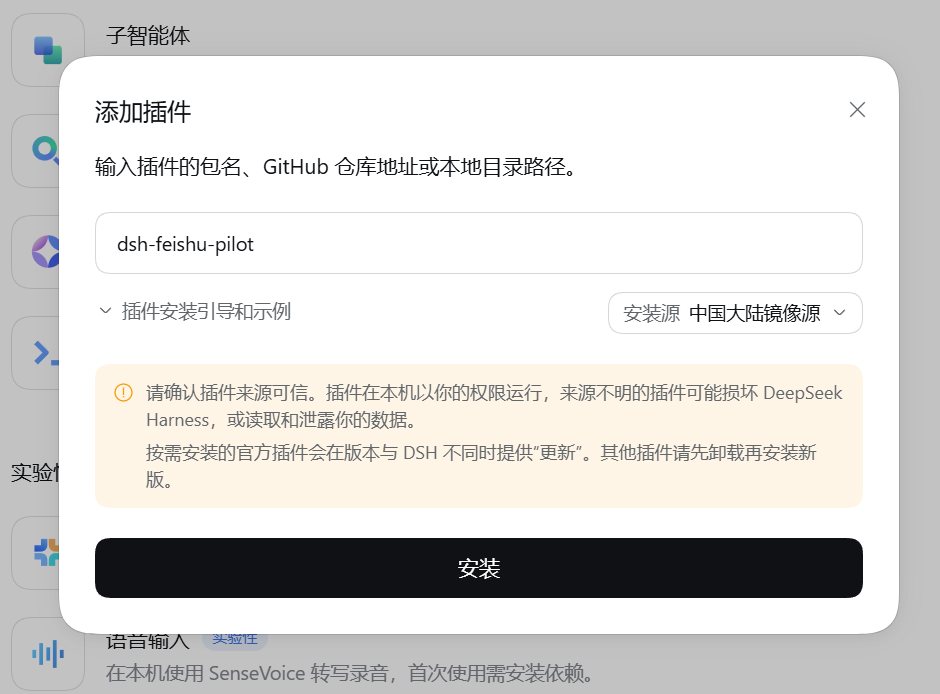Click the 输入插件的包名 instruction text
This screenshot has width=940, height=694.
tap(336, 167)
